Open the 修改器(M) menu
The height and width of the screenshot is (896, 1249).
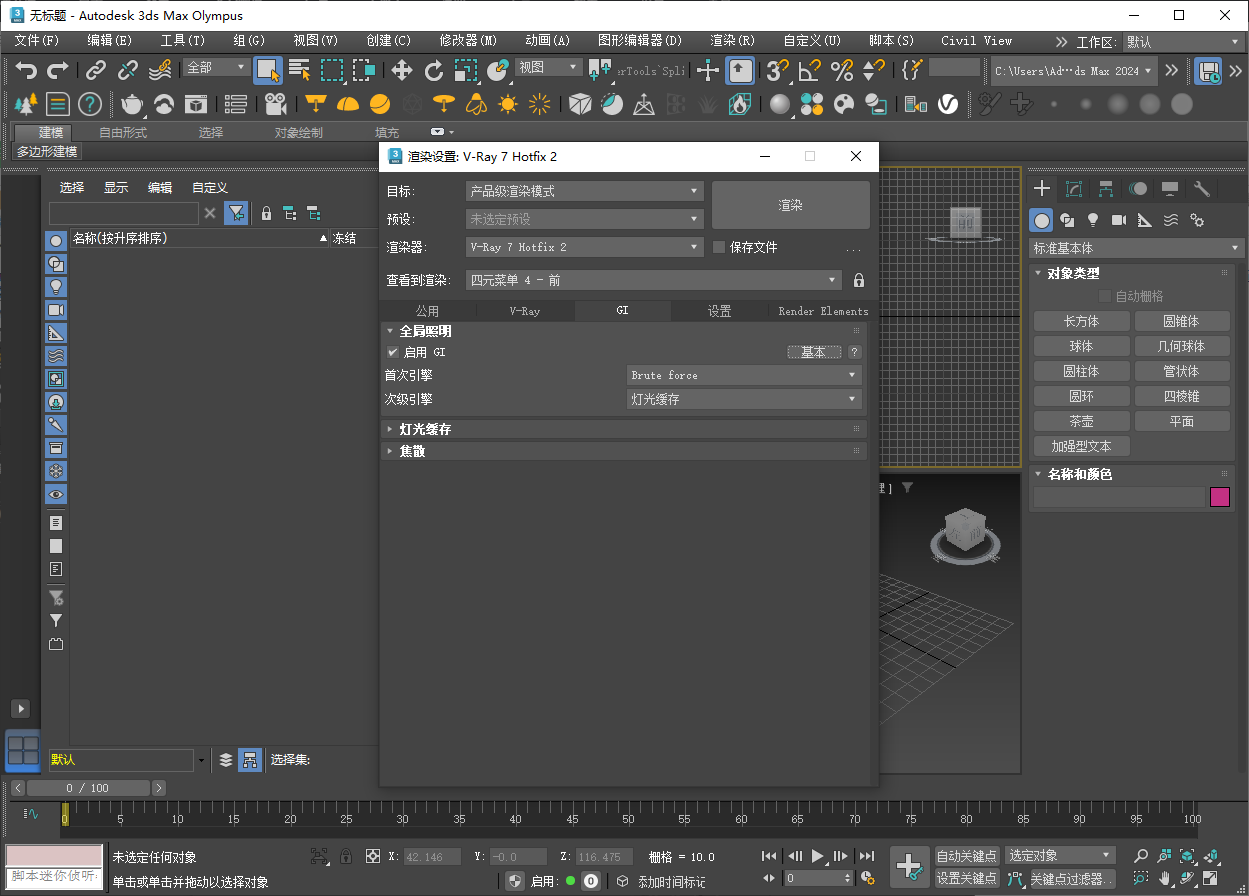coord(468,41)
